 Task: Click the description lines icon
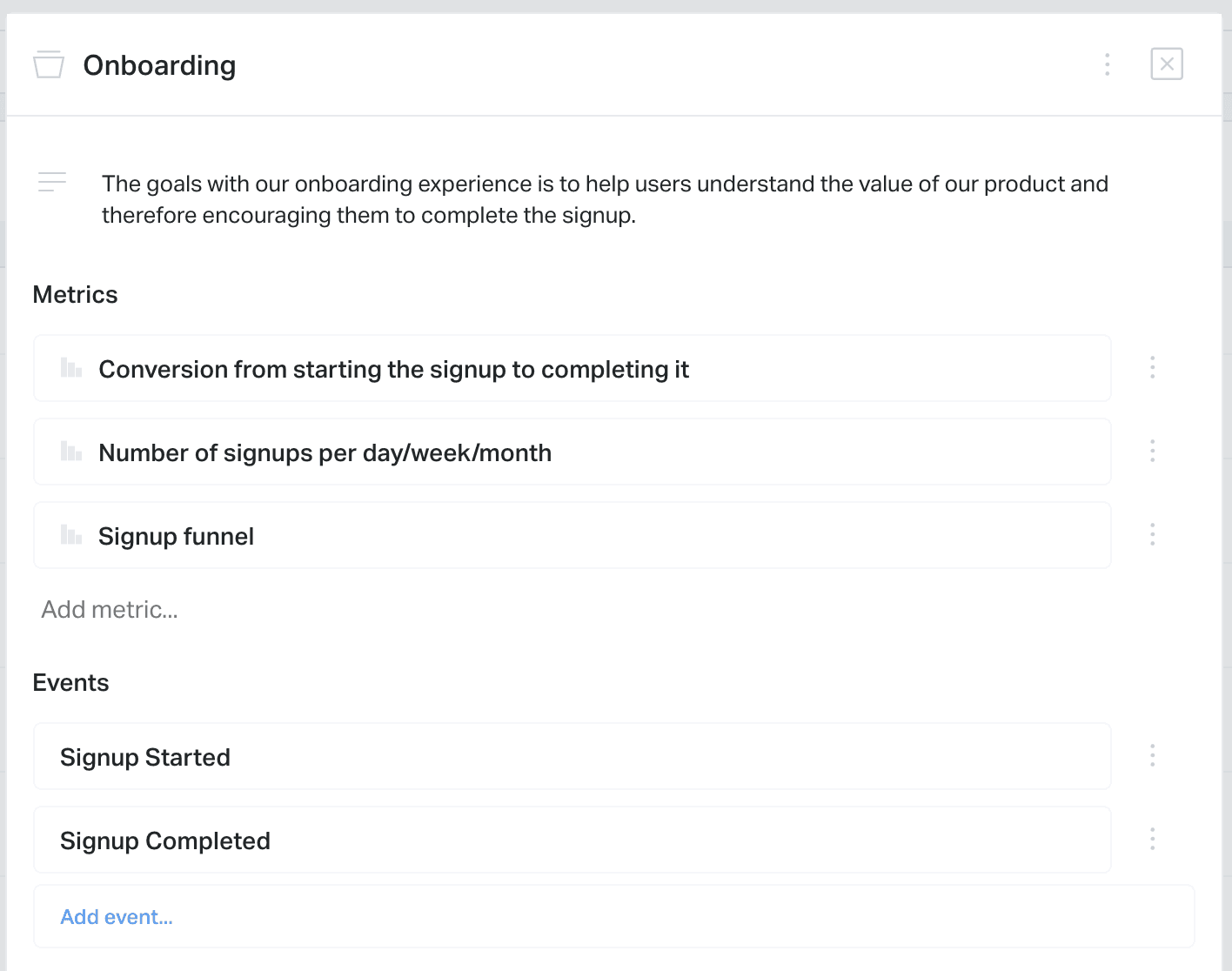pos(52,182)
